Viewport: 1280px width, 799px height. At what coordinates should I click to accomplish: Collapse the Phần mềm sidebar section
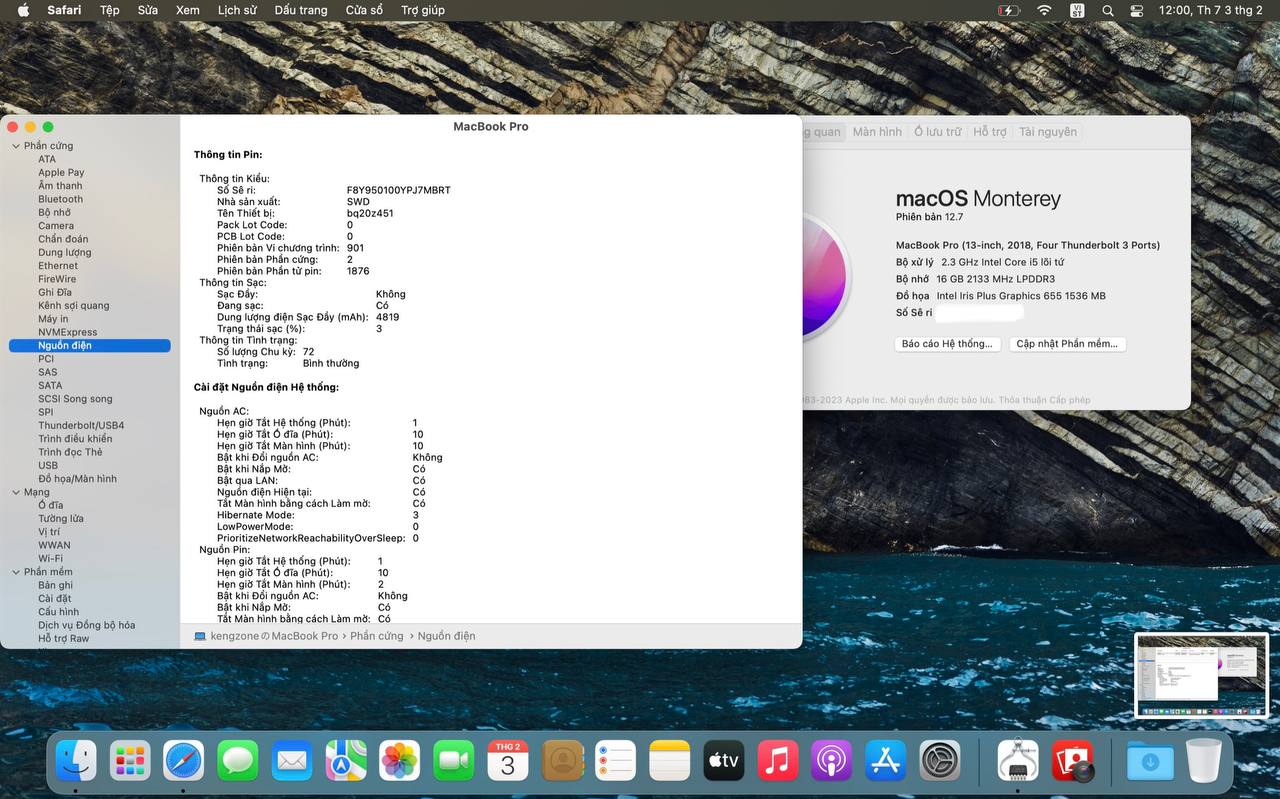[x=16, y=572]
